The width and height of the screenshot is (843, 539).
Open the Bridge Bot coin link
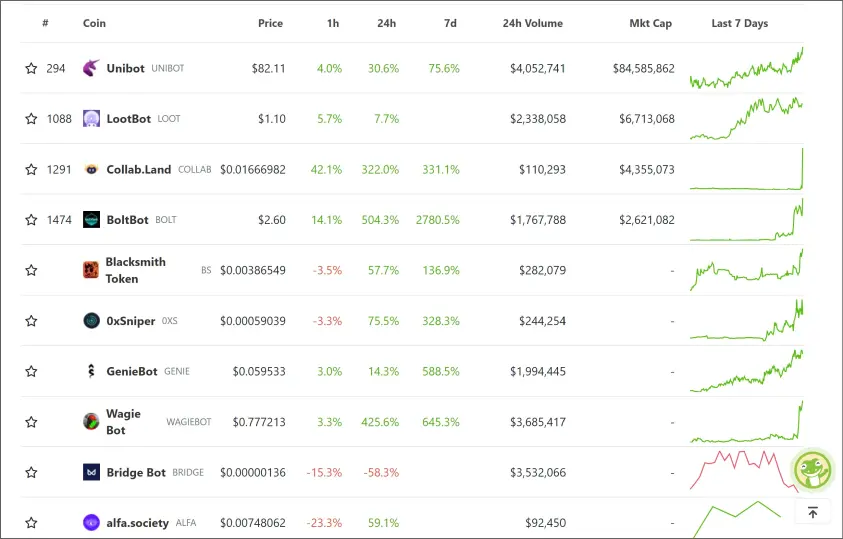pyautogui.click(x=136, y=472)
